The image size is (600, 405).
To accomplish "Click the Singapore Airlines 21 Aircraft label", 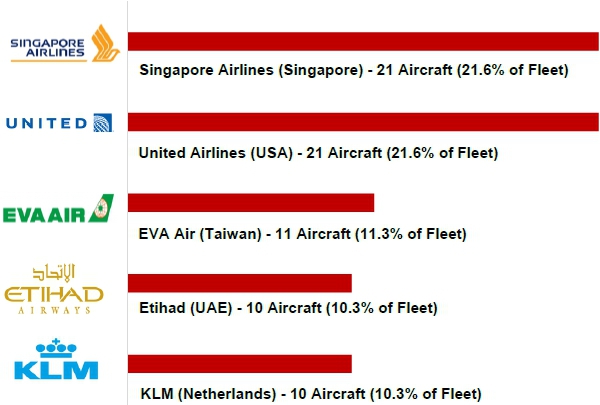I will [x=354, y=71].
